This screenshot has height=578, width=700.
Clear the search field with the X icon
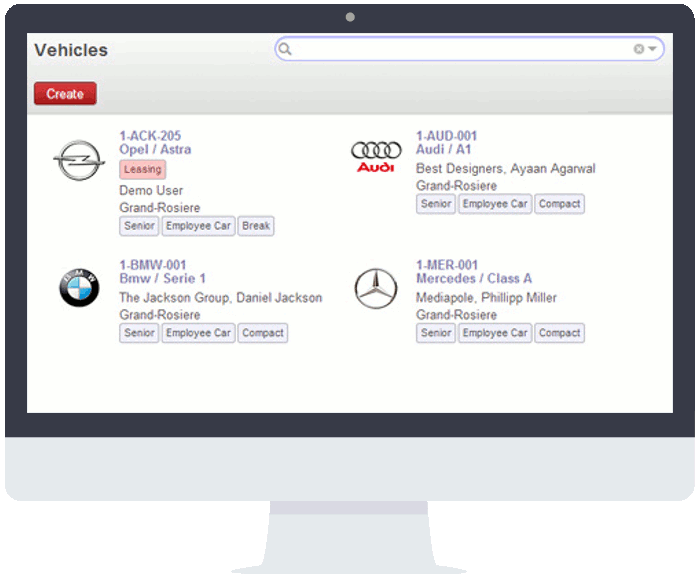coord(639,49)
